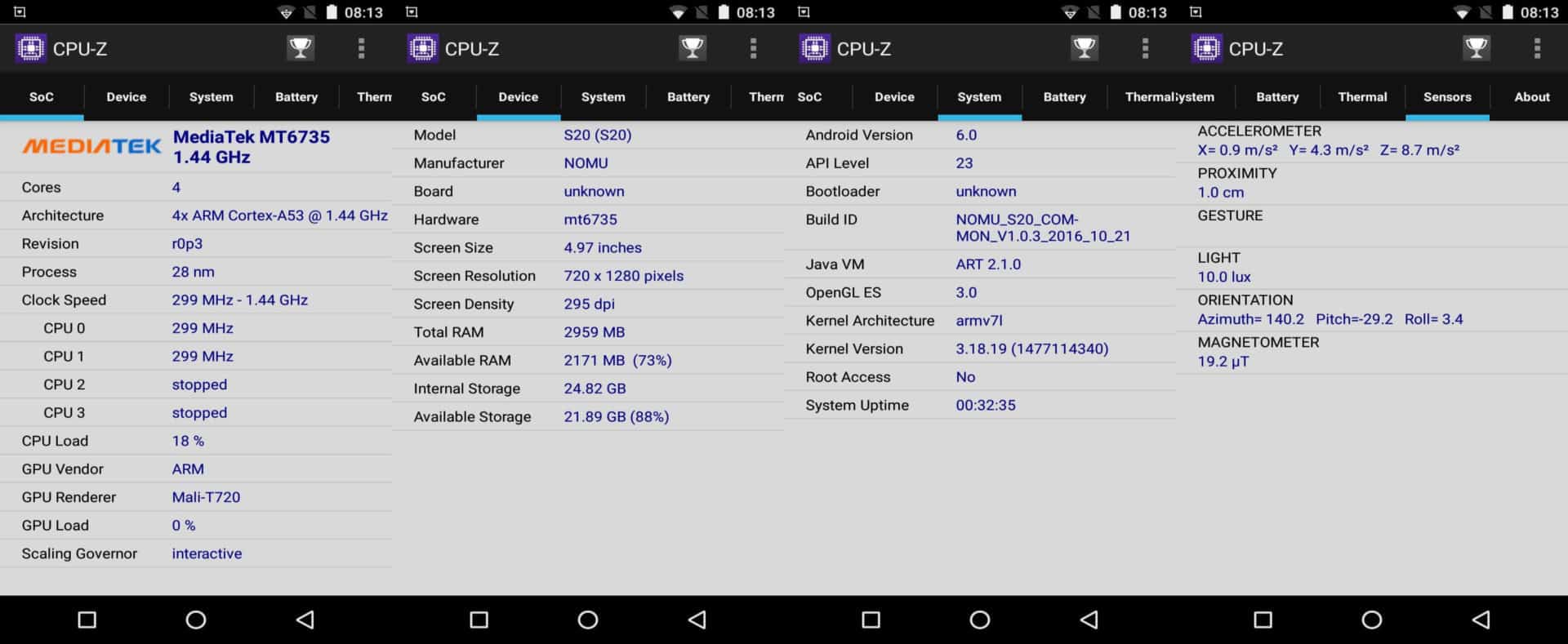Switch to the Device tab in the first screen
1568x644 pixels.
127,96
